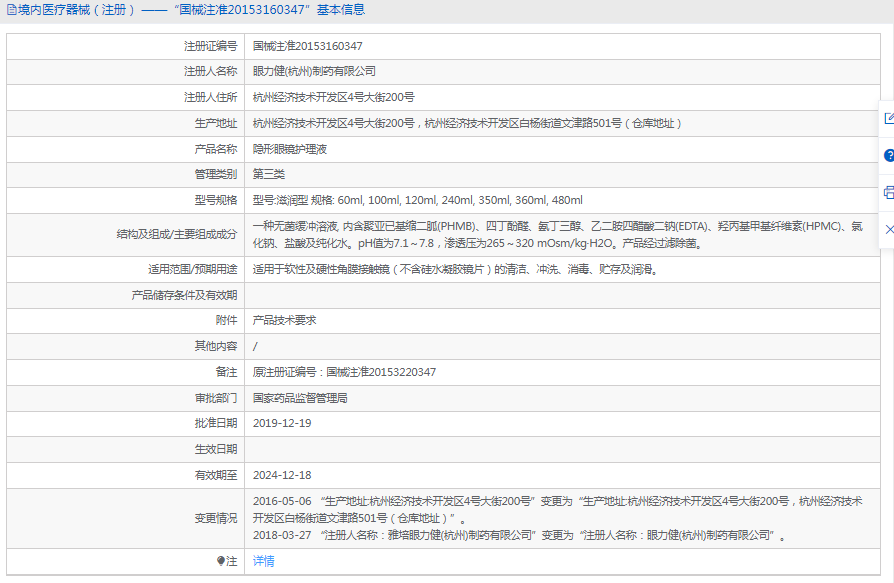894x583 pixels.
Task: Open the 产品技术要求 attachment
Action: [285, 320]
